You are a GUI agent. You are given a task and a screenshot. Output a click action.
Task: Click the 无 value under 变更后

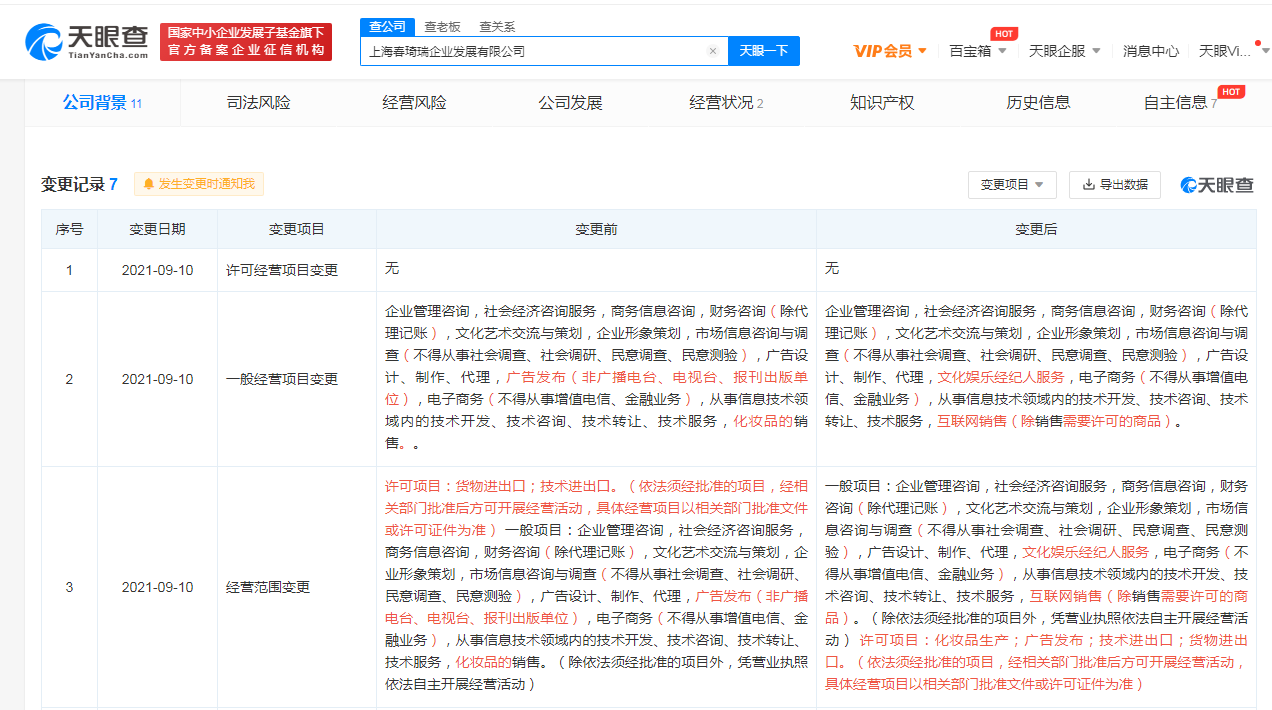click(x=832, y=269)
